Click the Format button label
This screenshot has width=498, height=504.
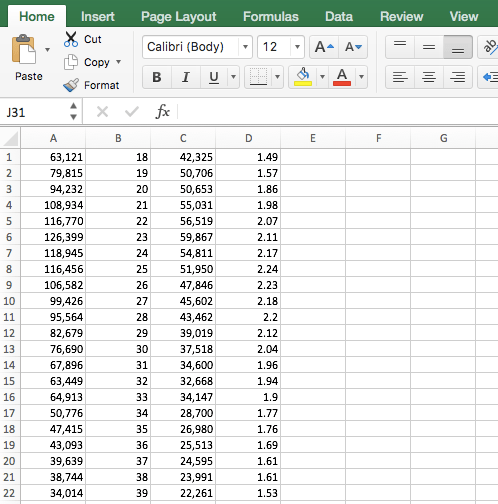click(x=101, y=85)
